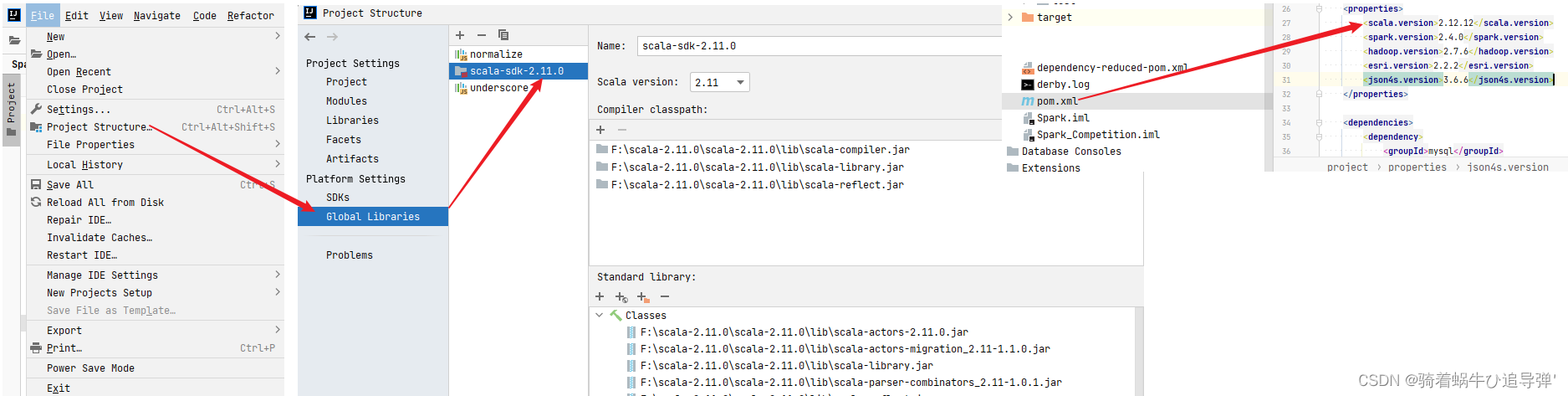This screenshot has height=396, width=1568.
Task: Click the Database Consoles folder icon
Action: point(1014,152)
